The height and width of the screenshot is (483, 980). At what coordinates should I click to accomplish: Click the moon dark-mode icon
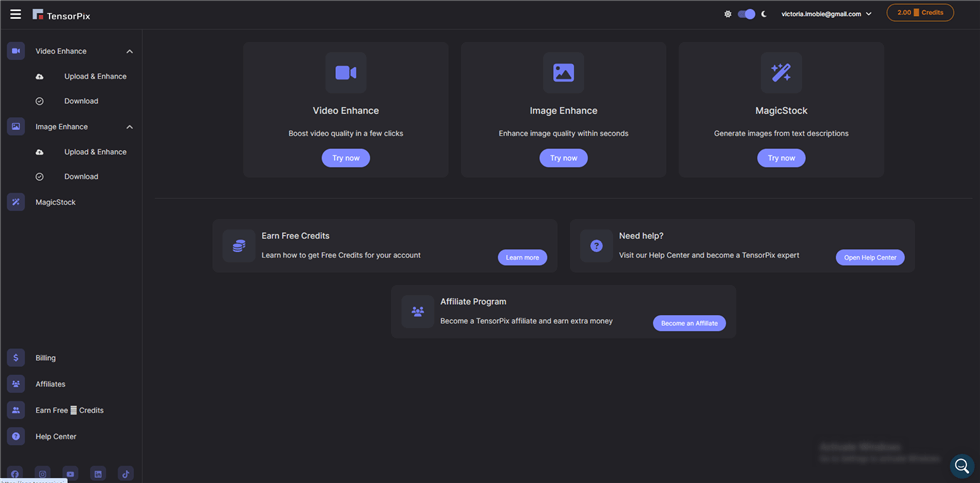click(764, 14)
